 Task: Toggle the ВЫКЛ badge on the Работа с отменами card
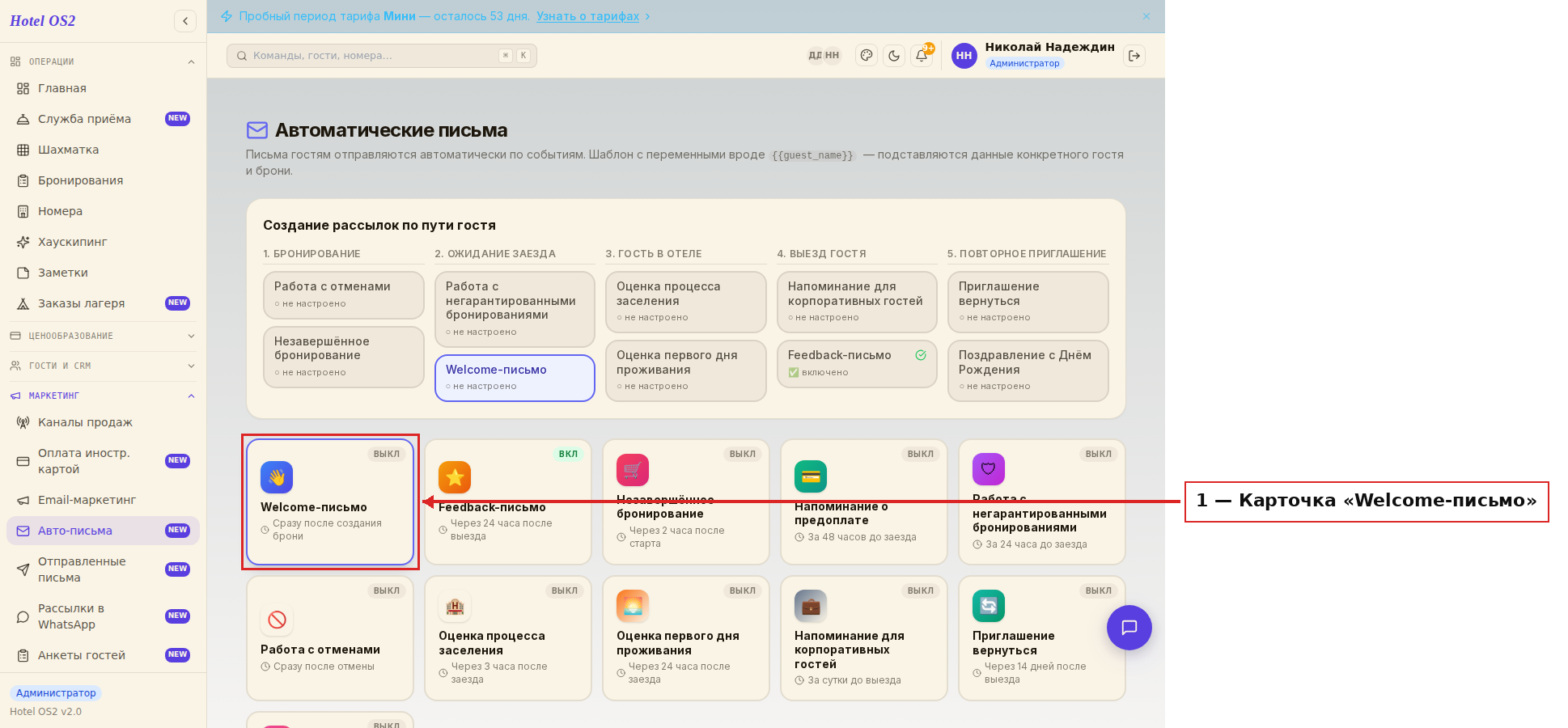tap(387, 590)
